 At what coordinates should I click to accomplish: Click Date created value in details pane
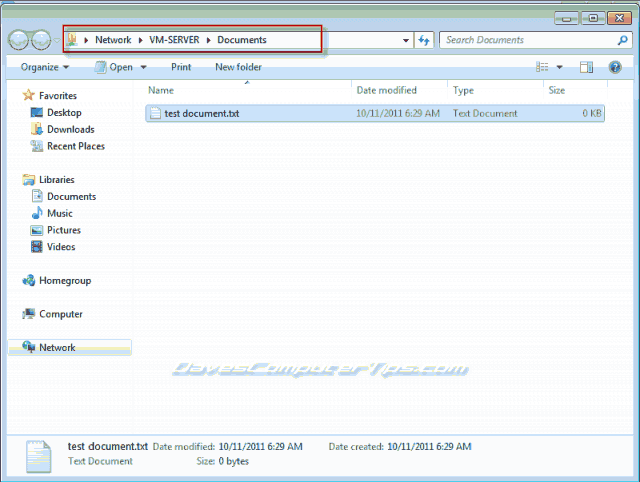[429, 446]
